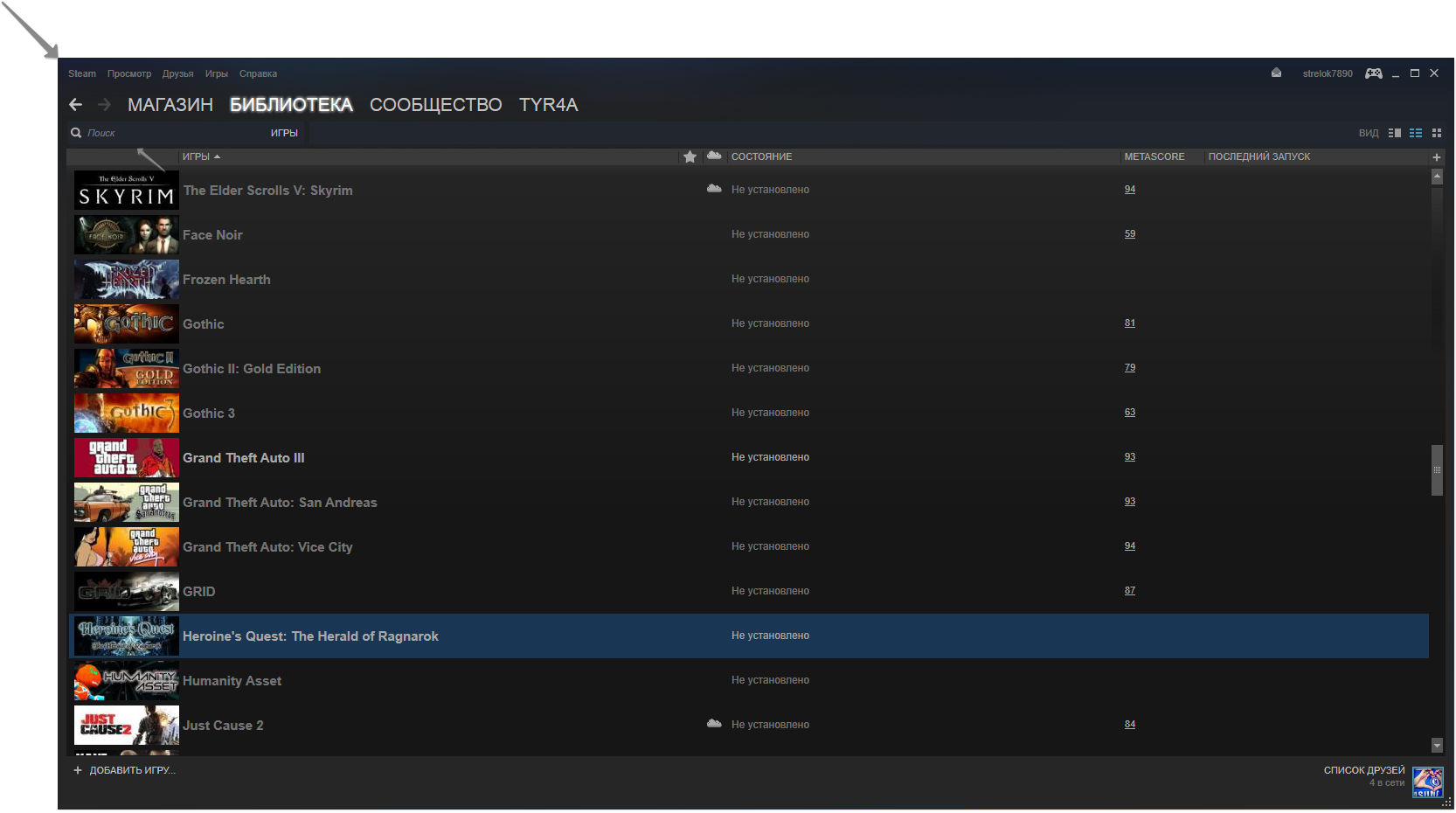Select the Gothic 3 thumbnail
The height and width of the screenshot is (813, 1456).
pyautogui.click(x=127, y=413)
